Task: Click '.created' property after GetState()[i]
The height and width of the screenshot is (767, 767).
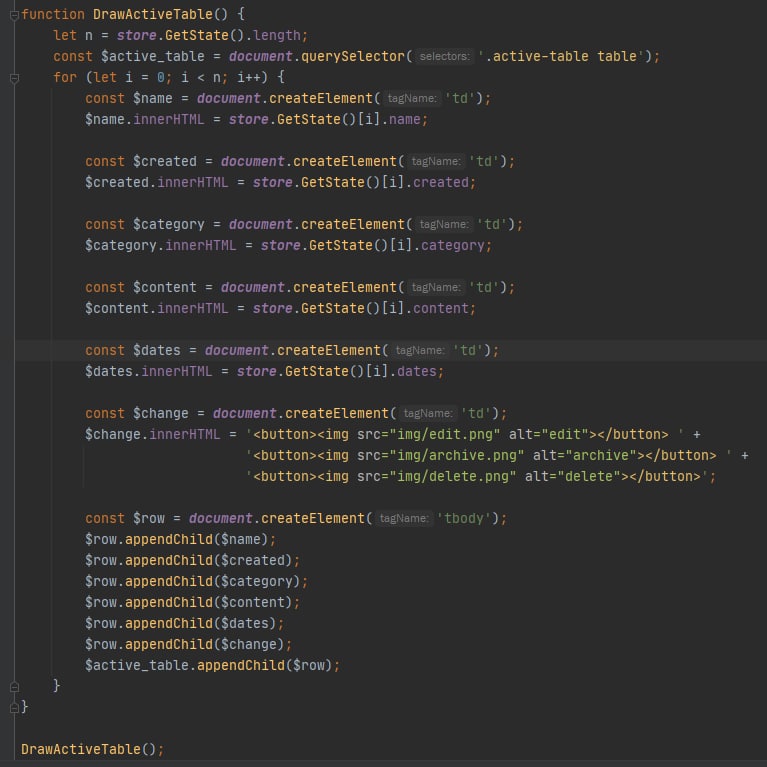Action: pos(440,182)
